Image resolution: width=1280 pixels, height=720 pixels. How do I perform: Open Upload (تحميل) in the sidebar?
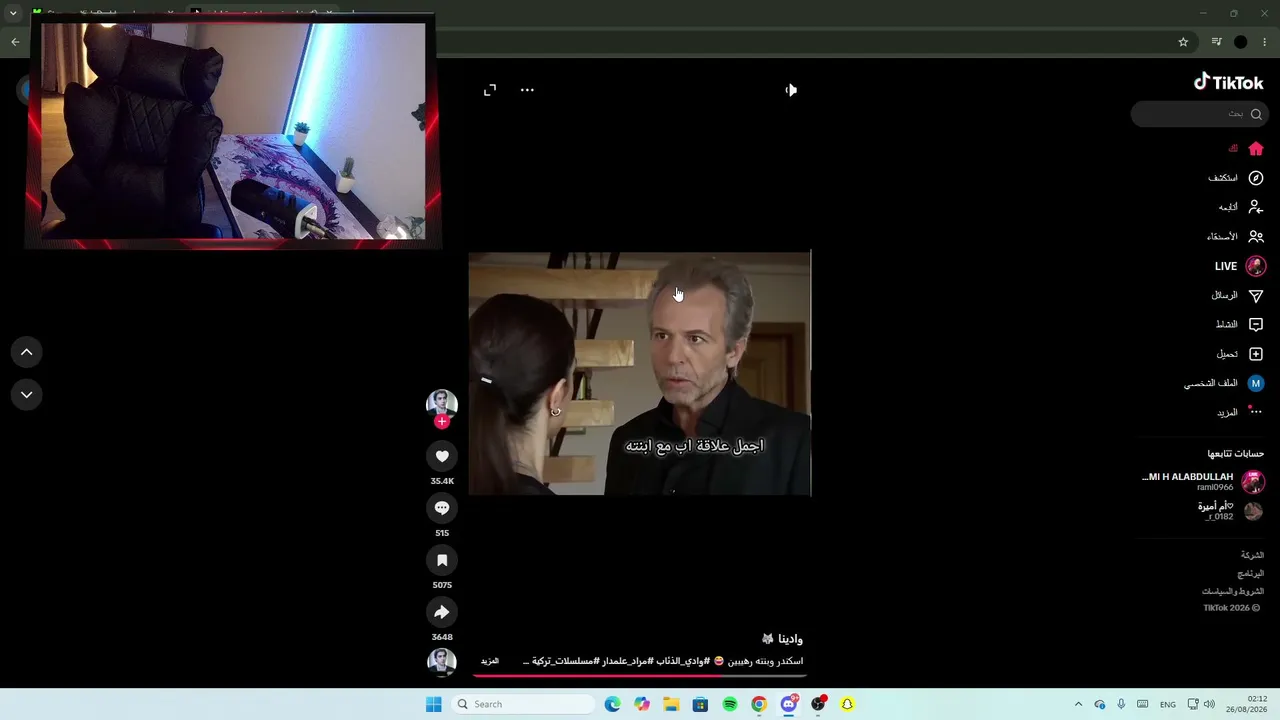click(1240, 354)
